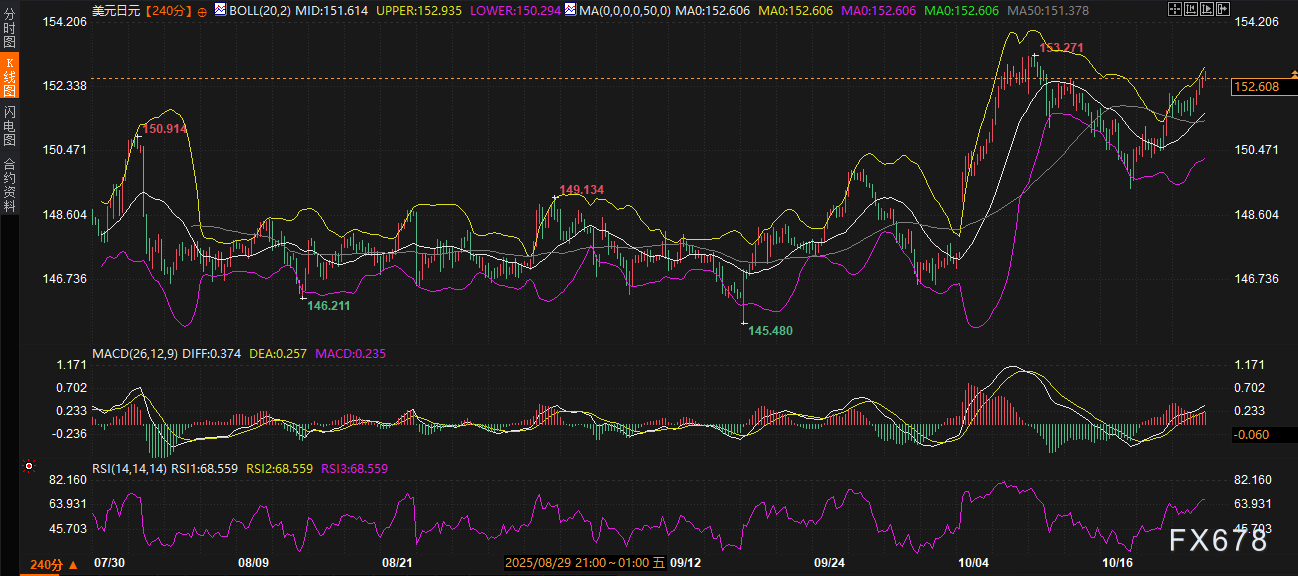The height and width of the screenshot is (576, 1298).
Task: Click the red alert dot icon above RSI
Action: pyautogui.click(x=28, y=467)
